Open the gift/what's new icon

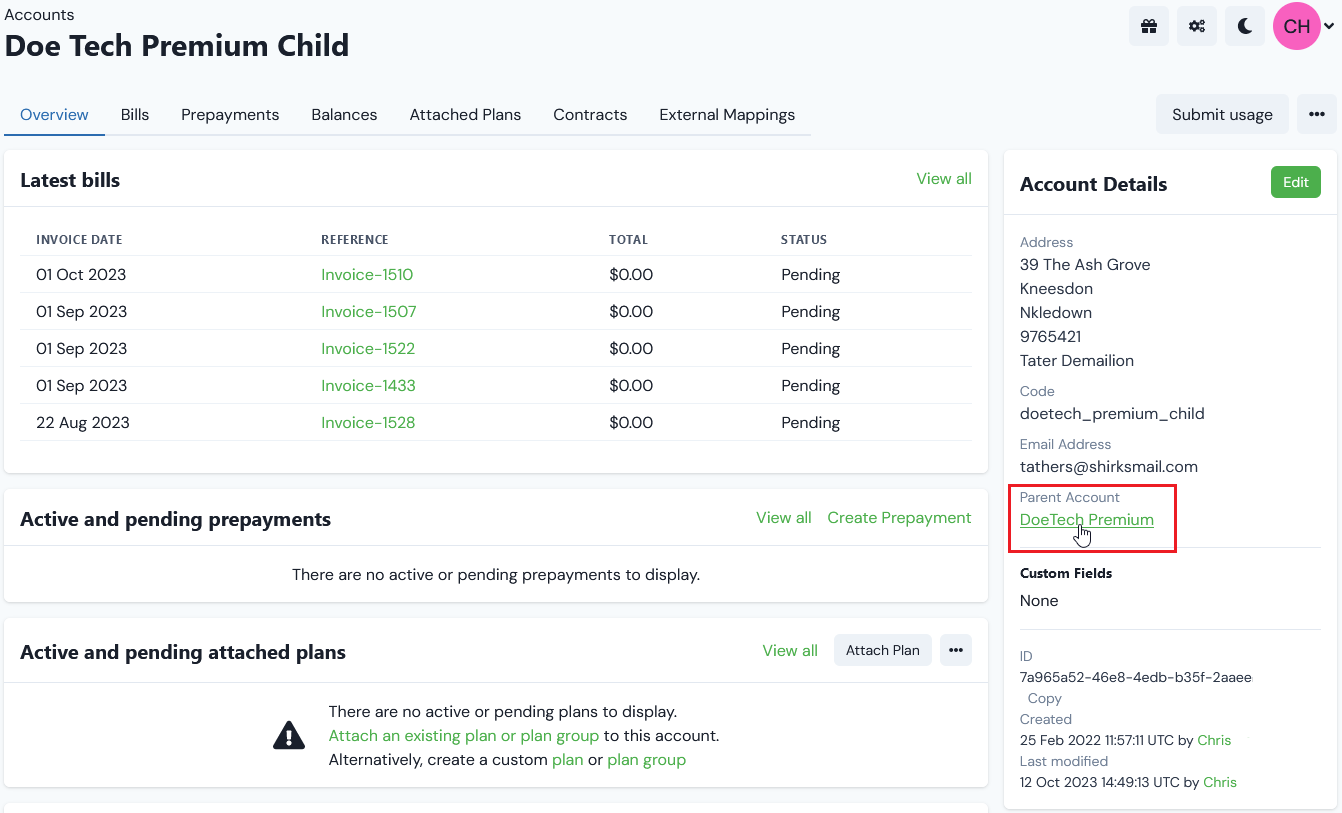click(x=1148, y=25)
